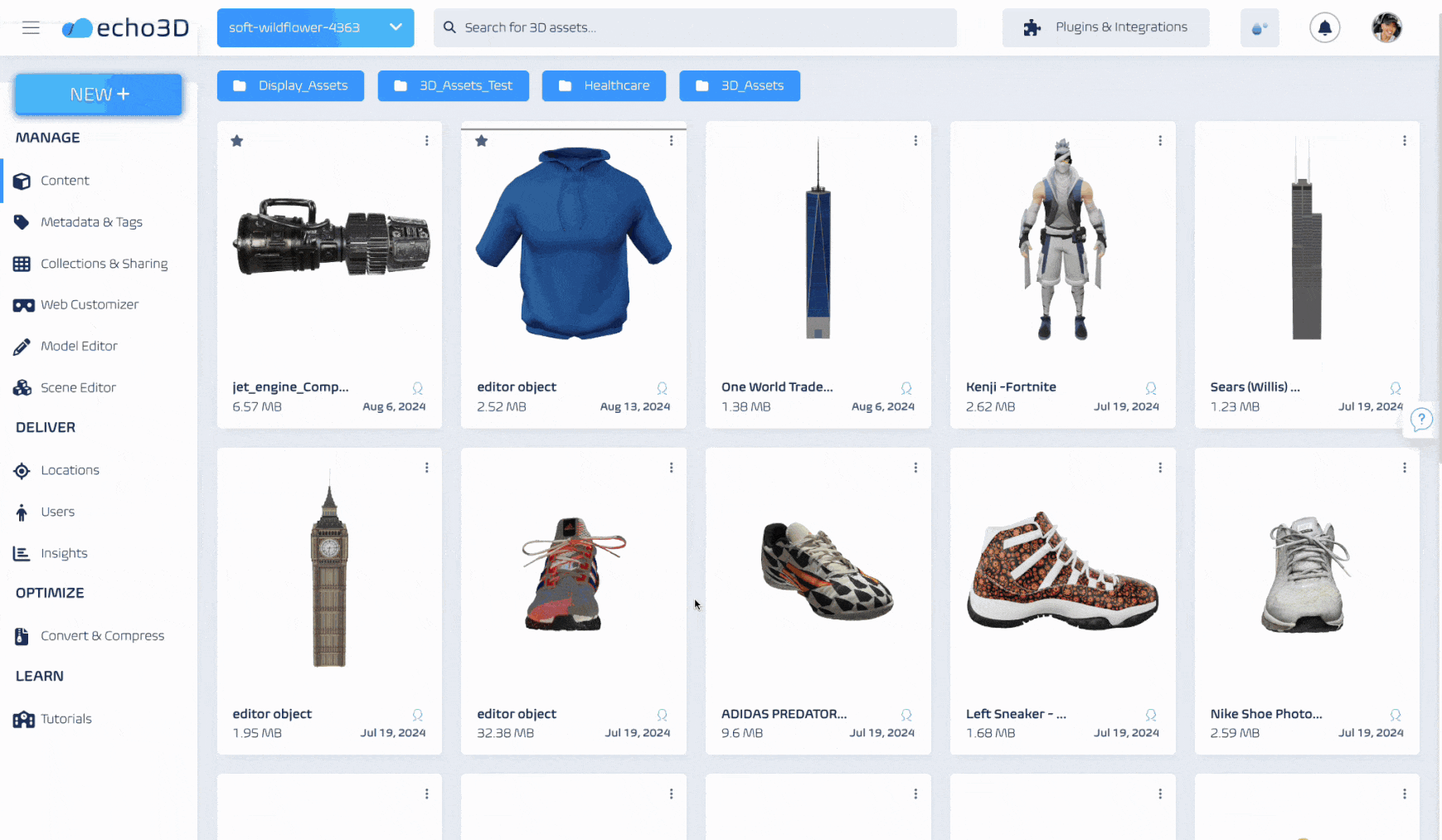This screenshot has width=1442, height=840.
Task: Open the hamburger navigation menu
Action: [31, 27]
